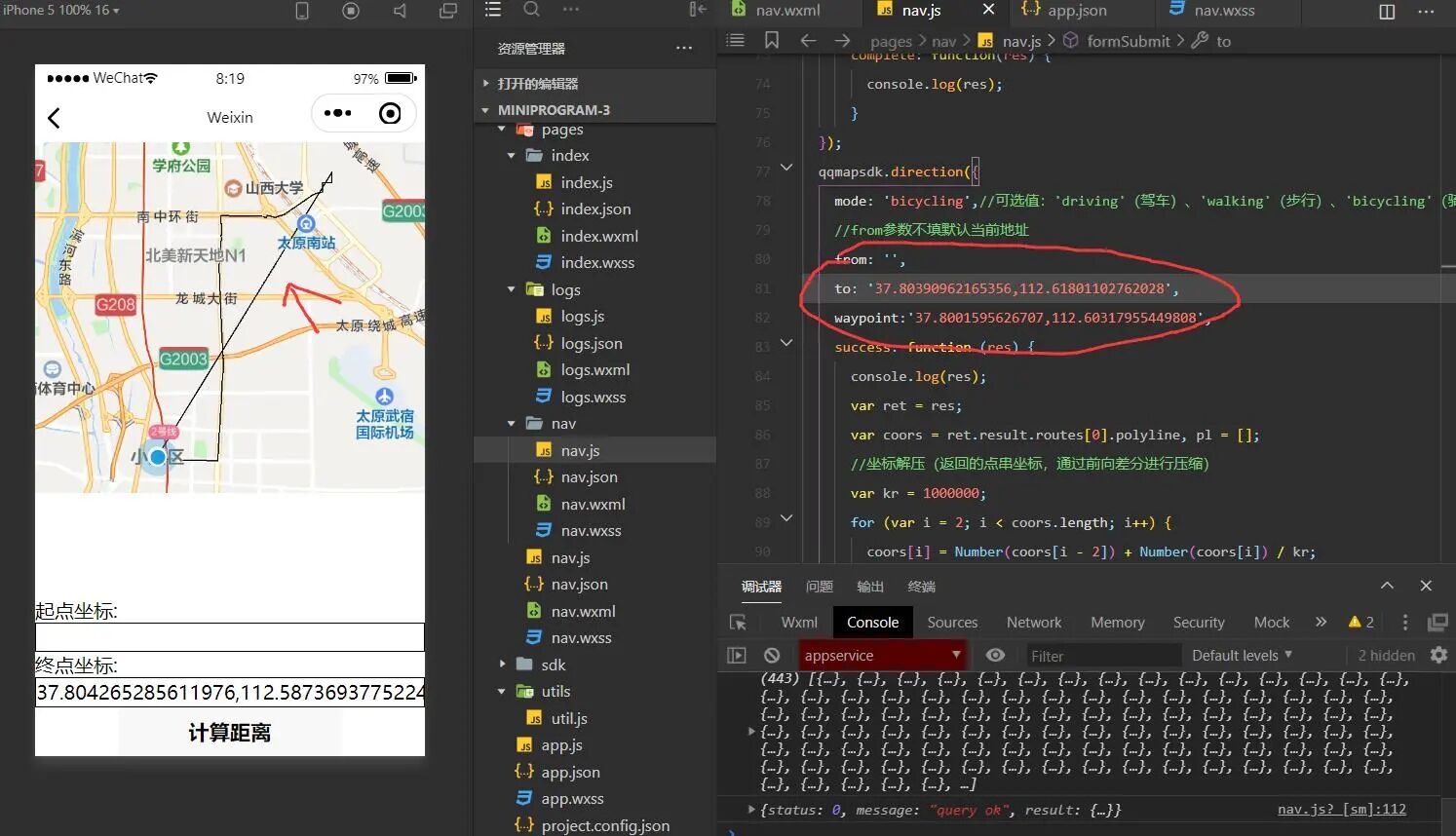Switch to the Network devtools tab

(1034, 623)
